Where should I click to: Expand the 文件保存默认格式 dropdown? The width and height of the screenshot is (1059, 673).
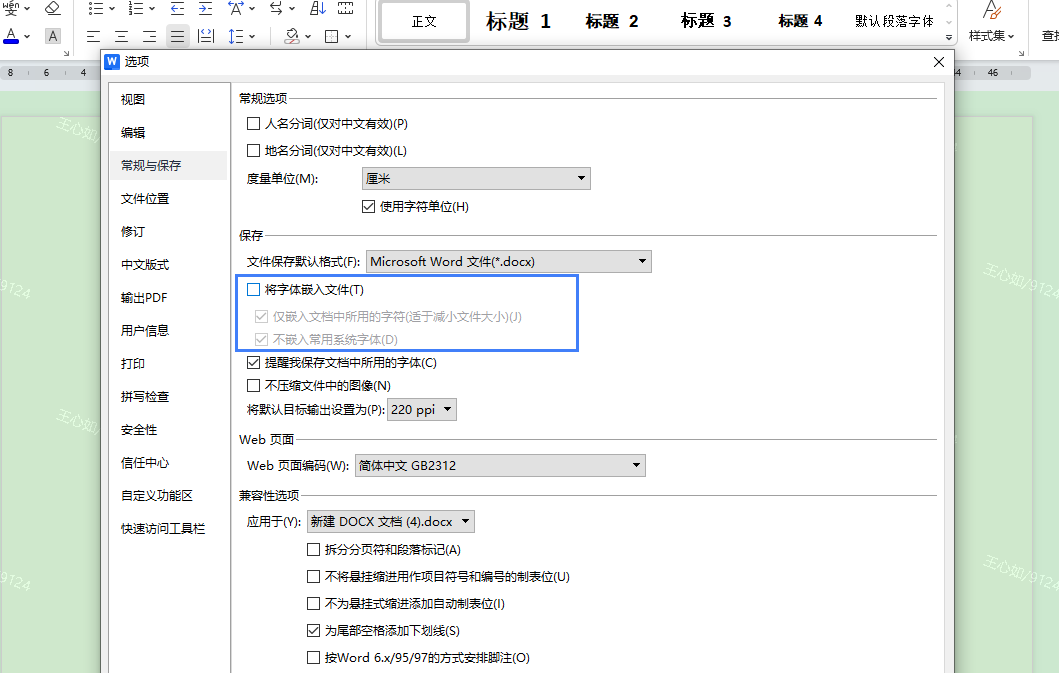pos(509,262)
